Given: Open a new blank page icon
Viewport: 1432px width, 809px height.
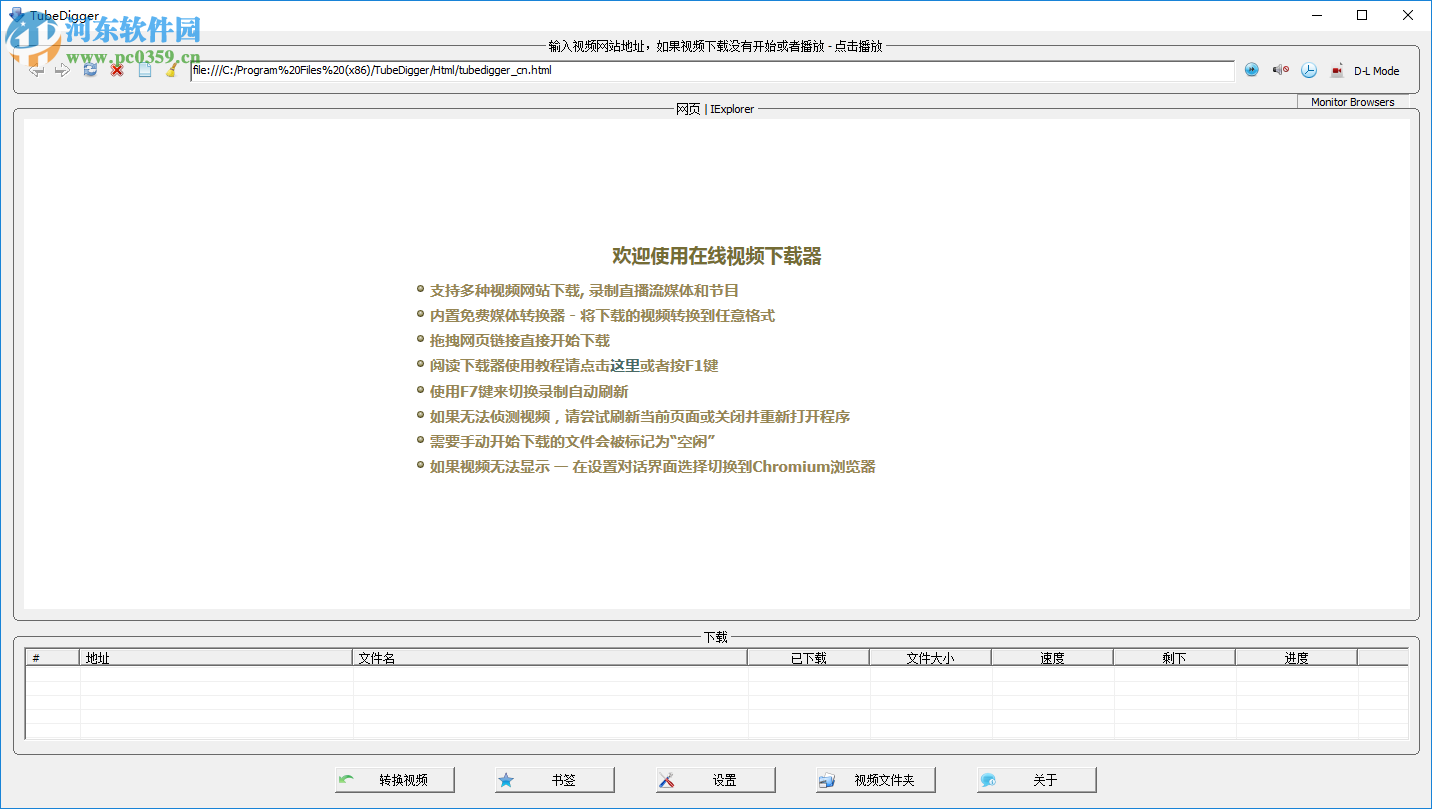Looking at the screenshot, I should 143,70.
